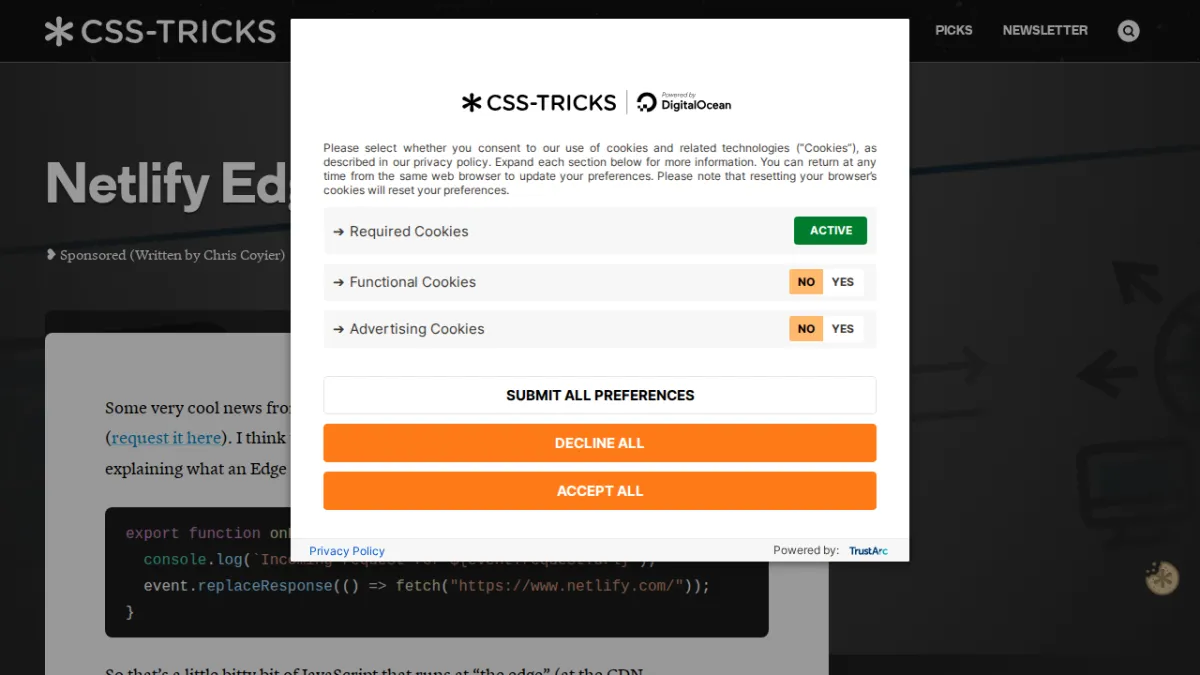Click the 'Please select whether you consent' paragraph
Screen dimensions: 1200x675
(x=600, y=169)
